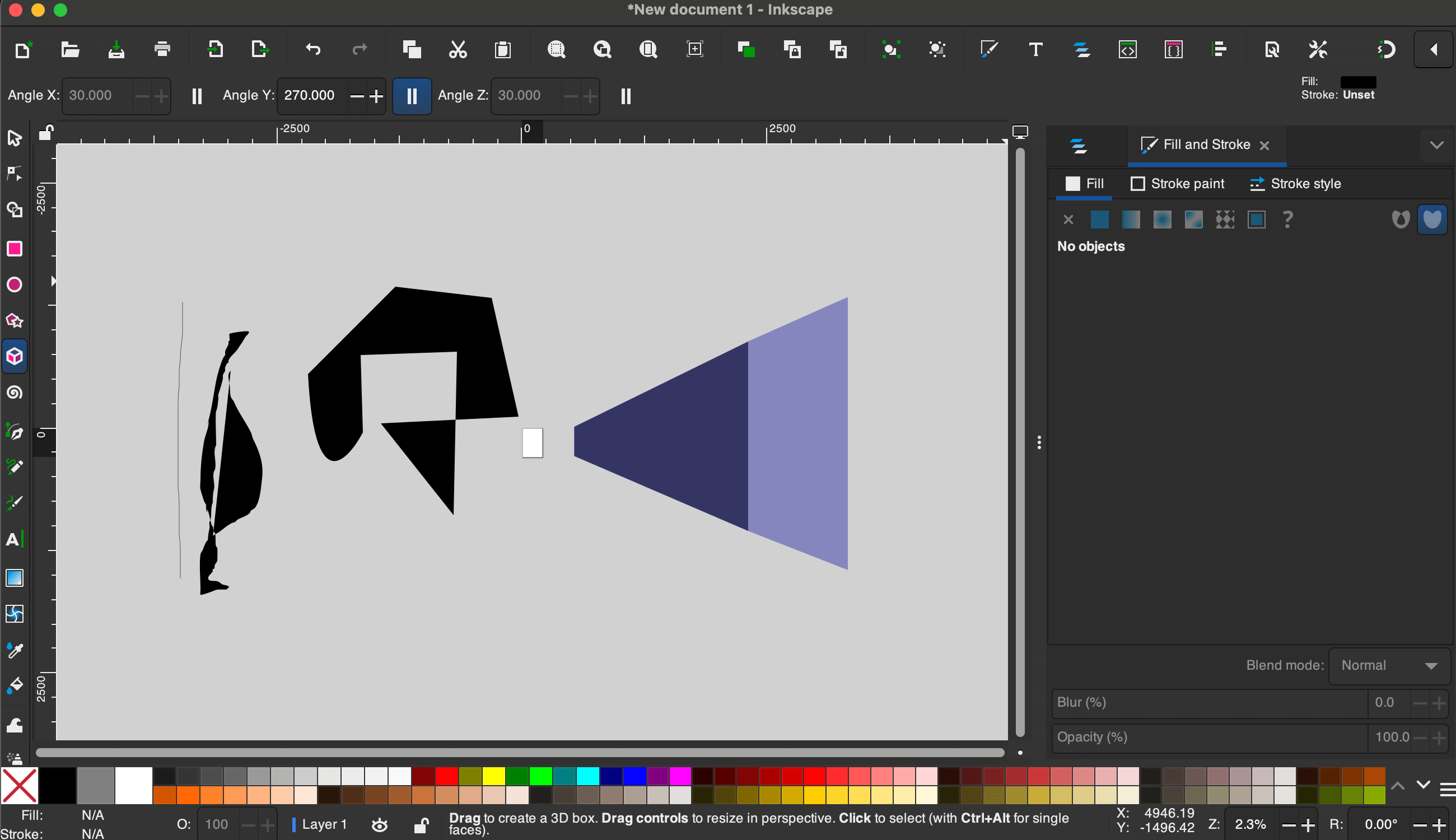Select the Text tool
The image size is (1456, 840).
pyautogui.click(x=15, y=539)
